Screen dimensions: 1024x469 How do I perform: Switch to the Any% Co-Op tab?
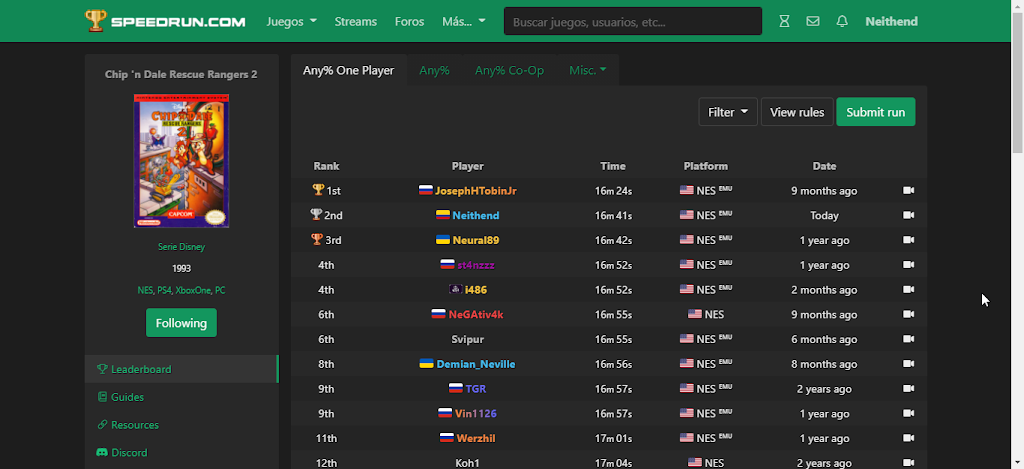pyautogui.click(x=509, y=70)
